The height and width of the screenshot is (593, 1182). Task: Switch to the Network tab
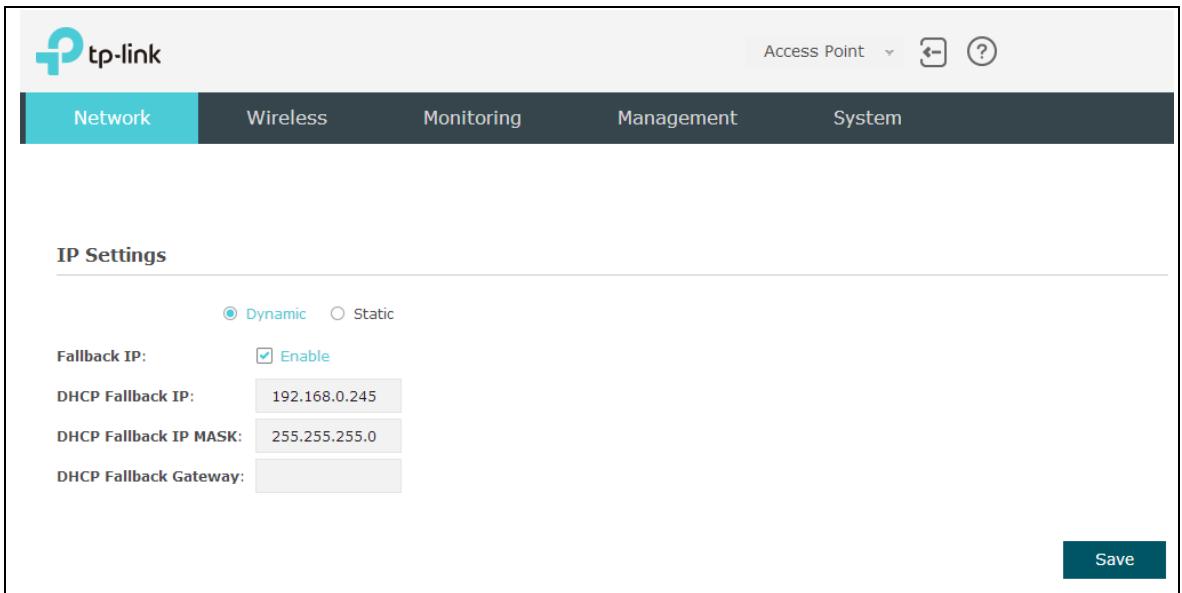tap(112, 118)
